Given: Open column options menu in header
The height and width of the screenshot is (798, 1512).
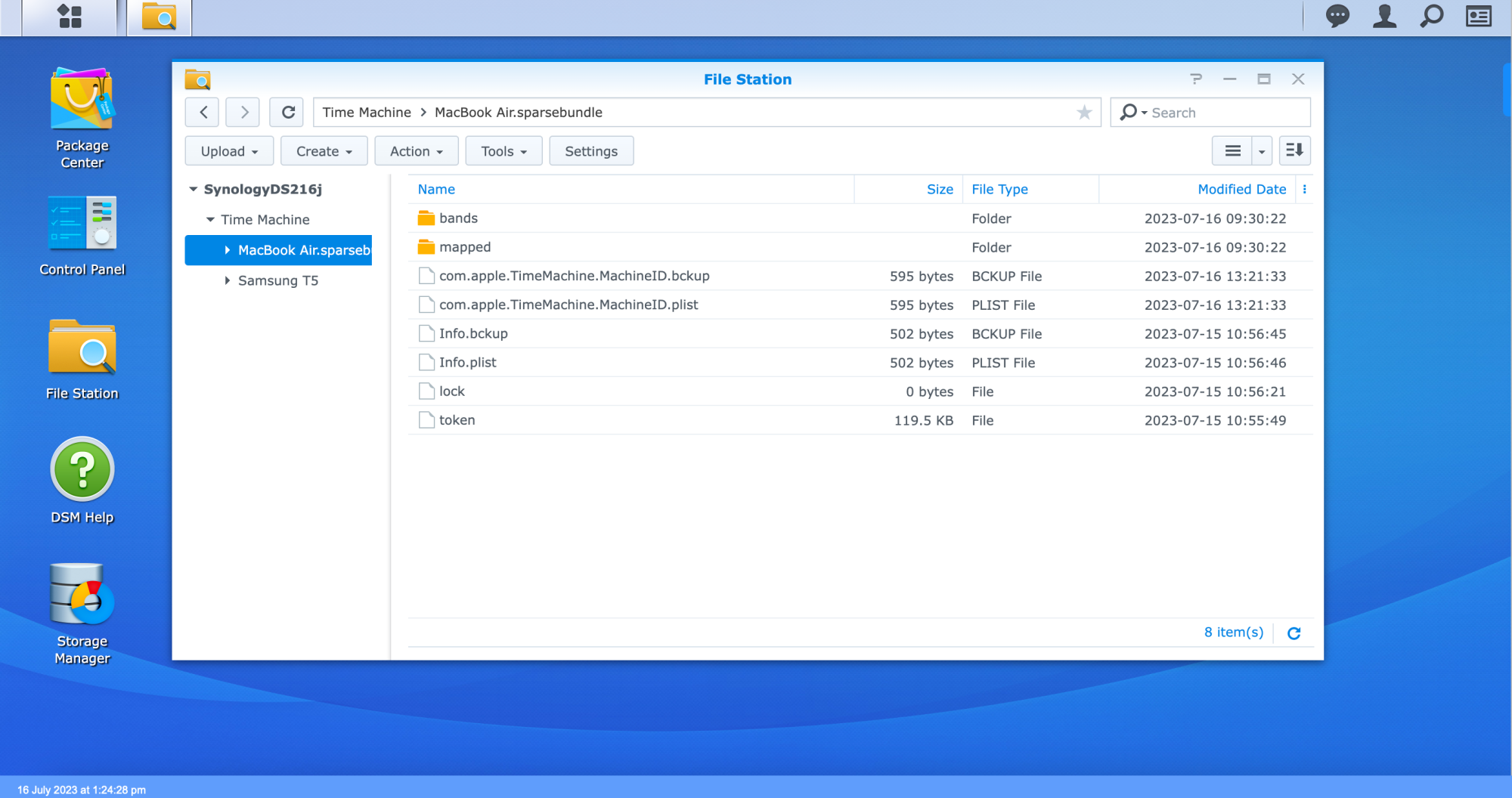Looking at the screenshot, I should pos(1304,189).
